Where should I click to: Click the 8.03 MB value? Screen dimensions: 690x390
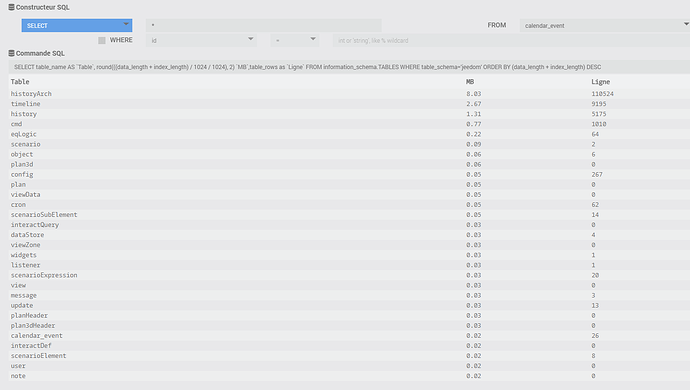tap(473, 94)
